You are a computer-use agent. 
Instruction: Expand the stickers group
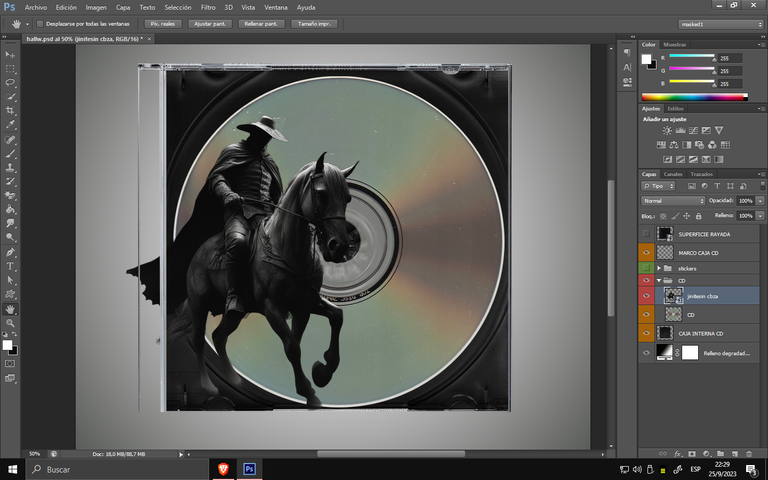[659, 268]
